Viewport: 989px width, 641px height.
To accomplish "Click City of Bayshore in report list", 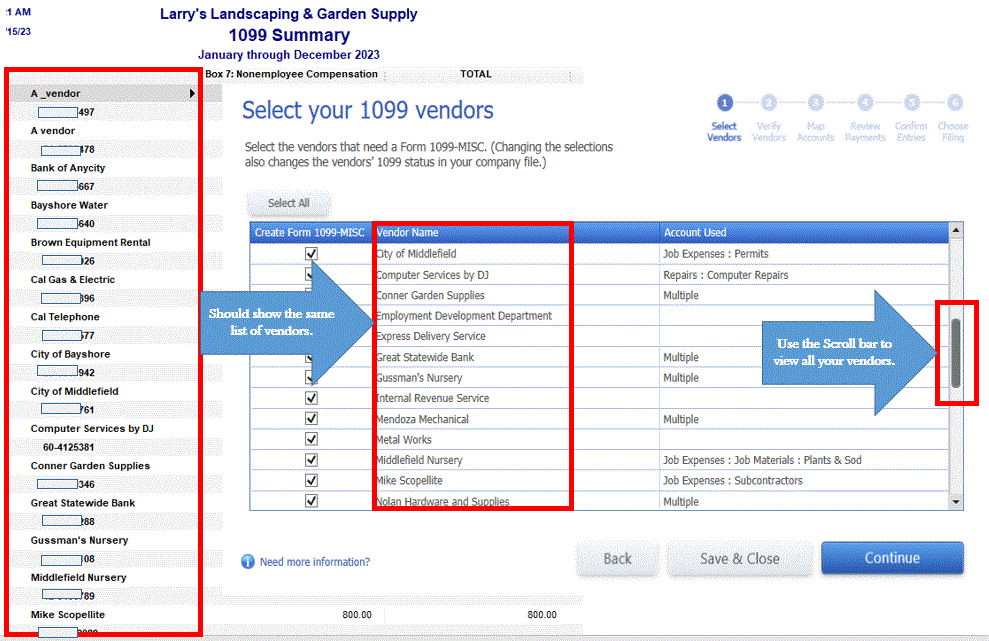I will [70, 354].
